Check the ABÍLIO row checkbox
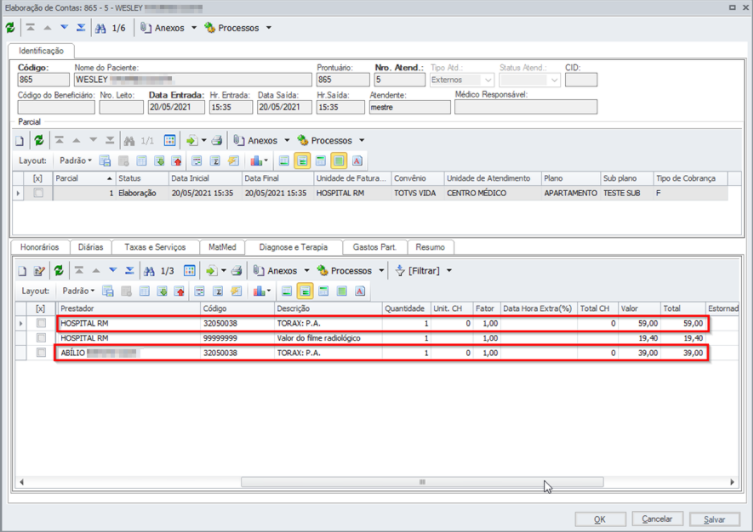The image size is (753, 532). (41, 353)
